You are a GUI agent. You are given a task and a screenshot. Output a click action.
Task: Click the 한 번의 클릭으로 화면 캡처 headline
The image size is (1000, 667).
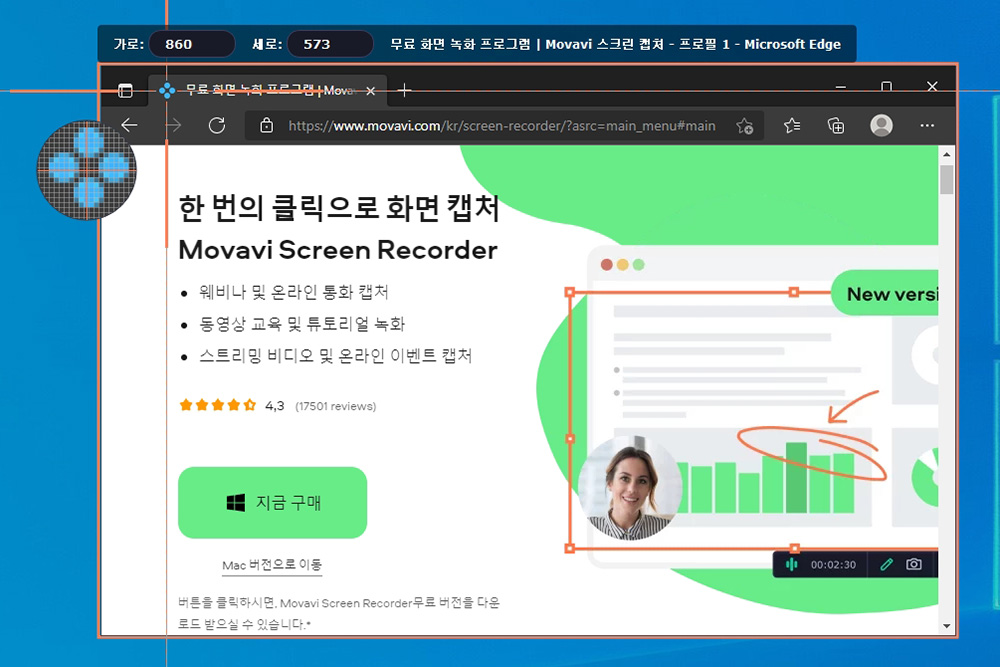(339, 208)
